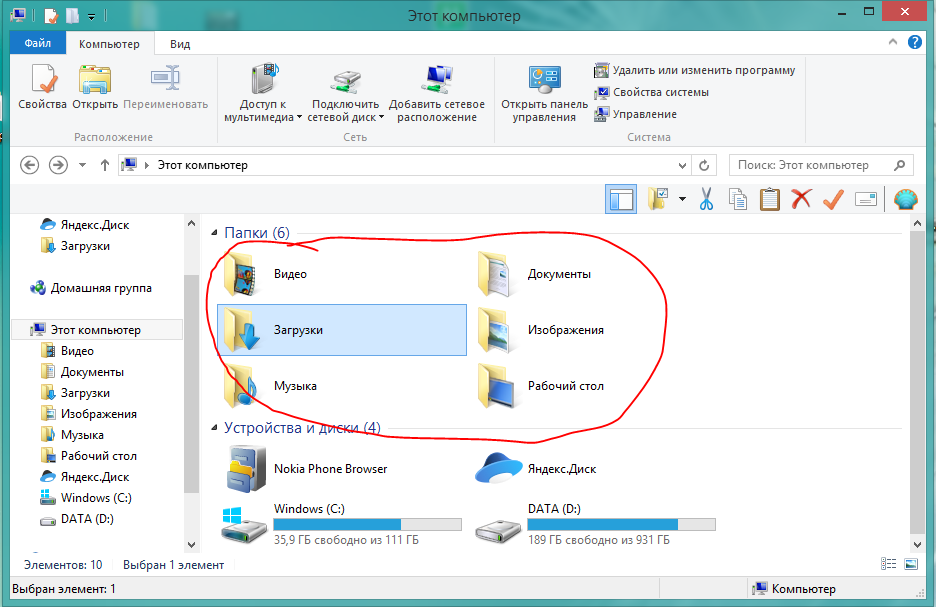Switch to the Компьютер ribbon tab
Screen dimensions: 936x607
coord(109,44)
